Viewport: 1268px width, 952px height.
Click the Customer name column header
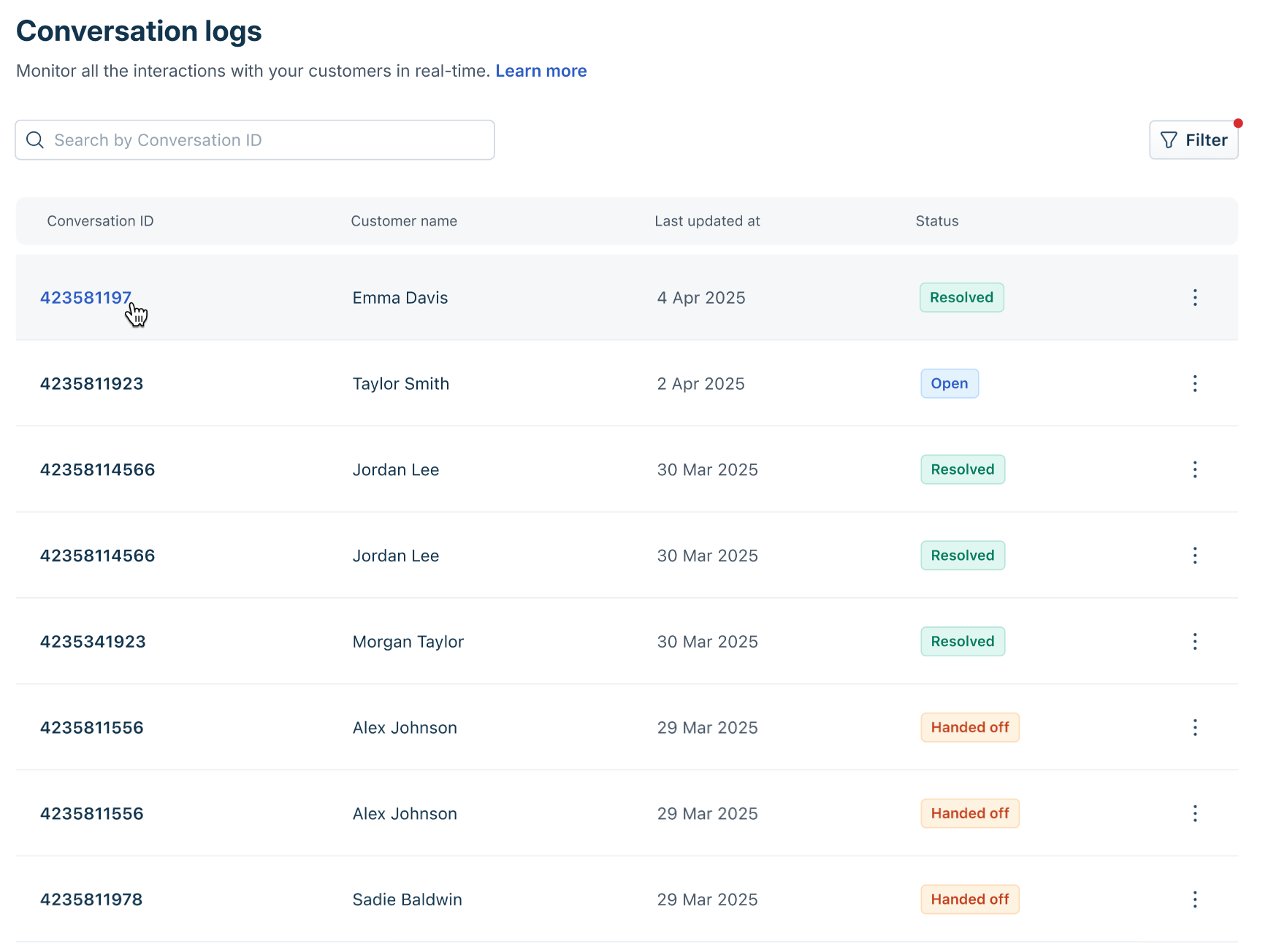[x=404, y=220]
